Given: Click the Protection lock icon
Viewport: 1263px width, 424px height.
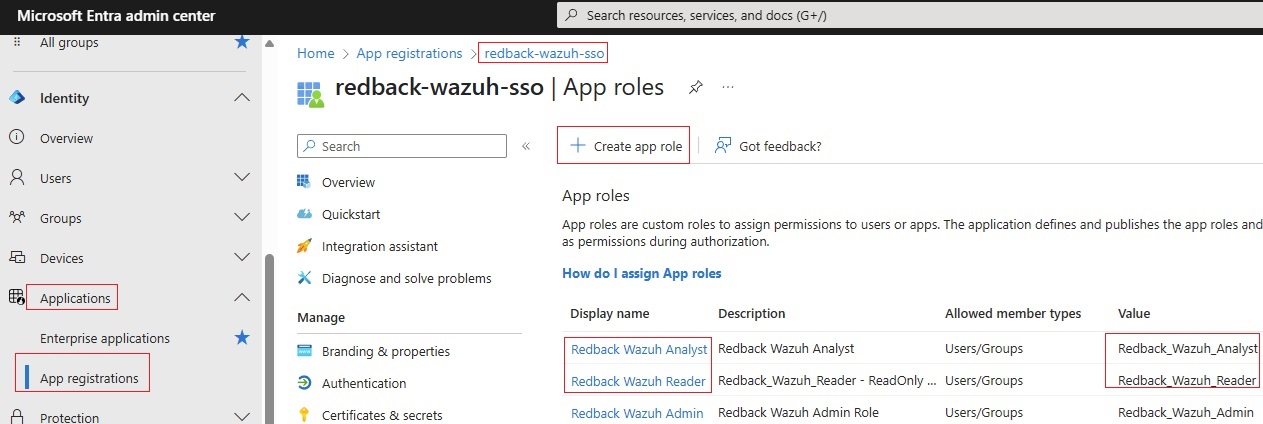Looking at the screenshot, I should pyautogui.click(x=16, y=417).
